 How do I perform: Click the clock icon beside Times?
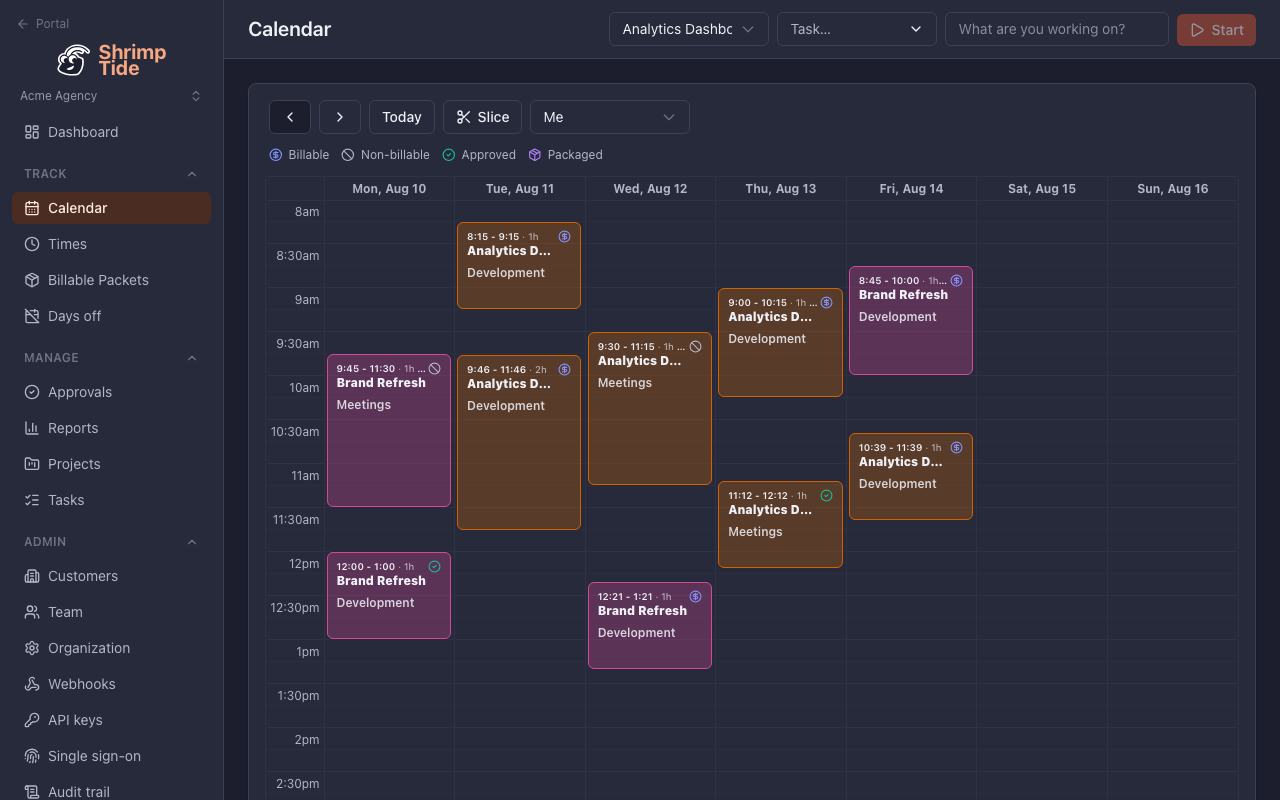click(32, 244)
